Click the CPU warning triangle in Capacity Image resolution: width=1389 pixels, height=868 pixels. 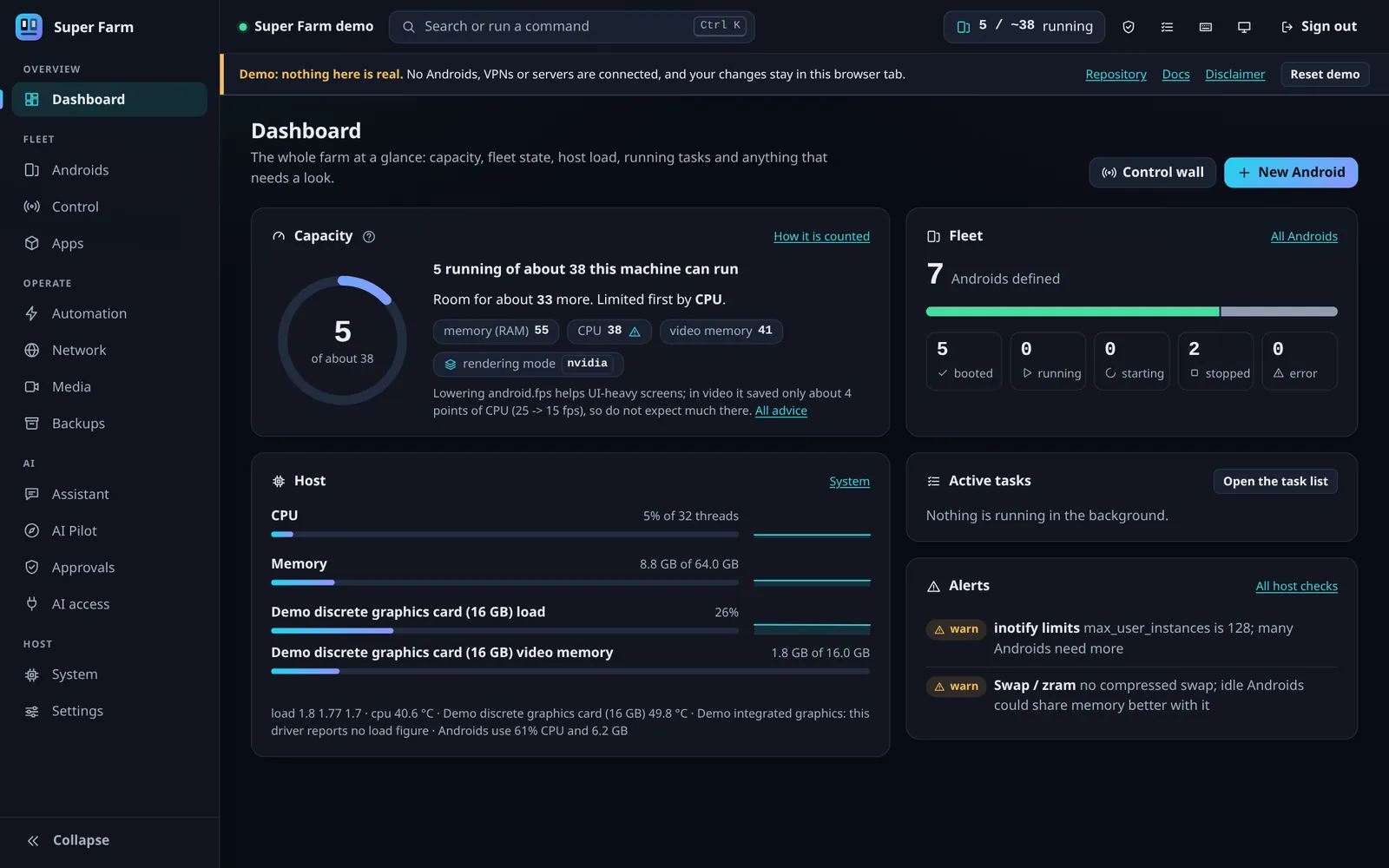pyautogui.click(x=635, y=332)
